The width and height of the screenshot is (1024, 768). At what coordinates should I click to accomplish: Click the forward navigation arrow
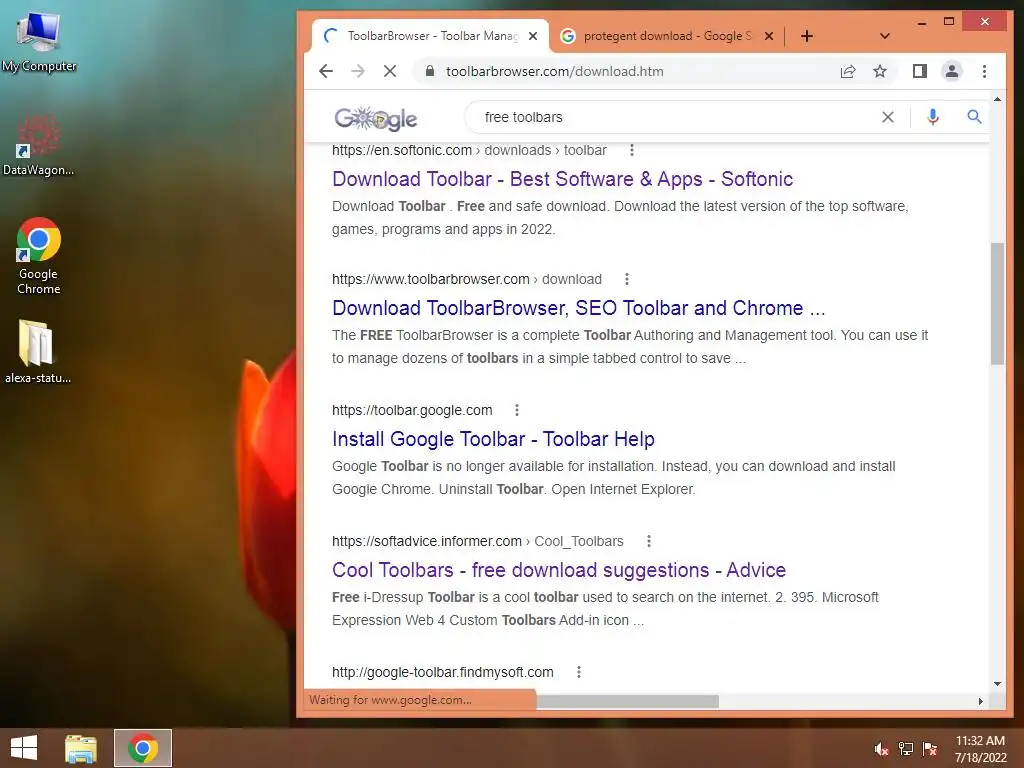pyautogui.click(x=358, y=71)
